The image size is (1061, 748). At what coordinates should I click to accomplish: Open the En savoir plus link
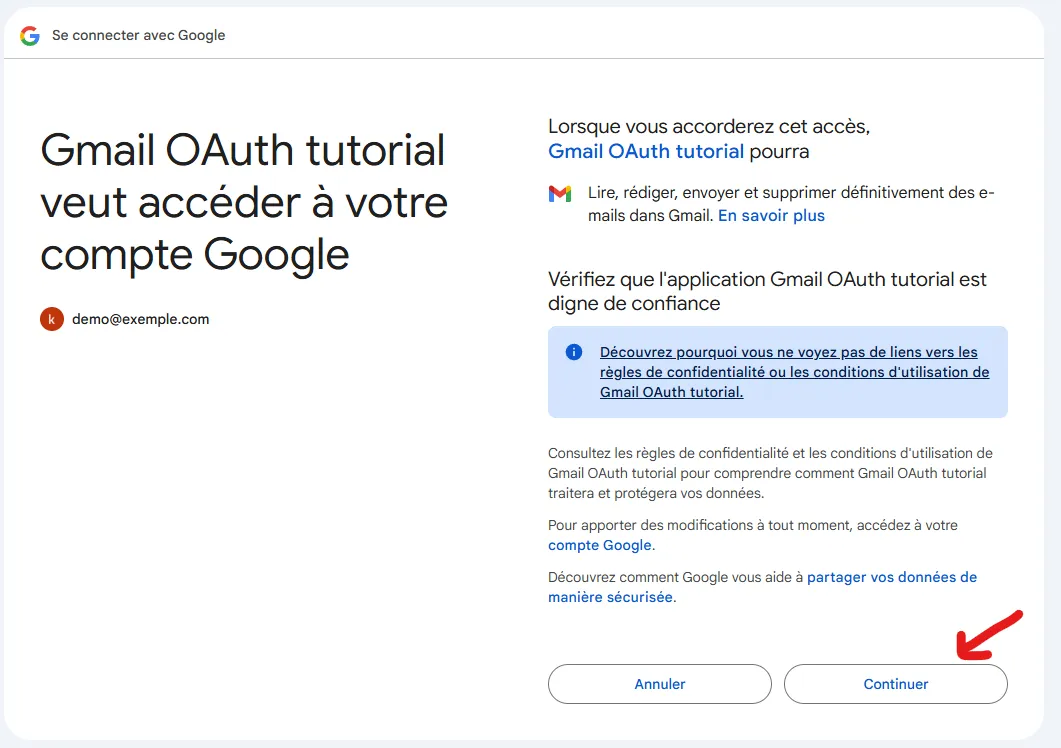tap(771, 215)
